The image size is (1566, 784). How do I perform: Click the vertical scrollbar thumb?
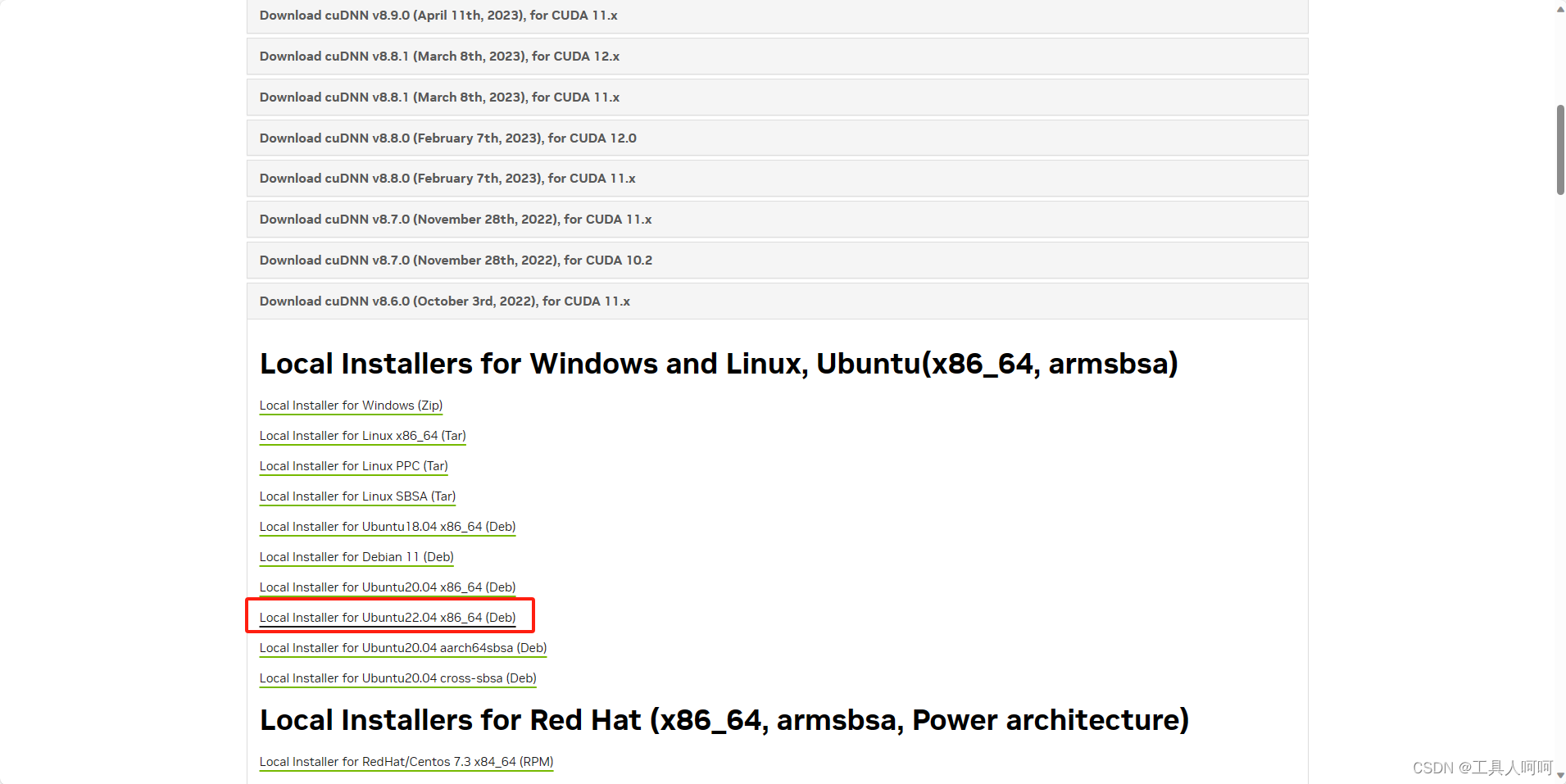tap(1560, 150)
